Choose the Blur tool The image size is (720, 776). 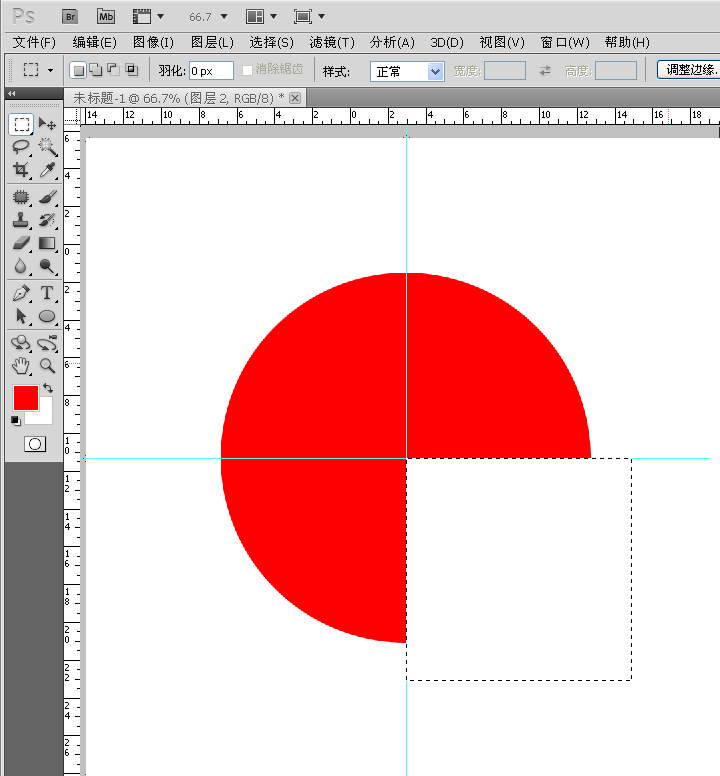click(21, 266)
